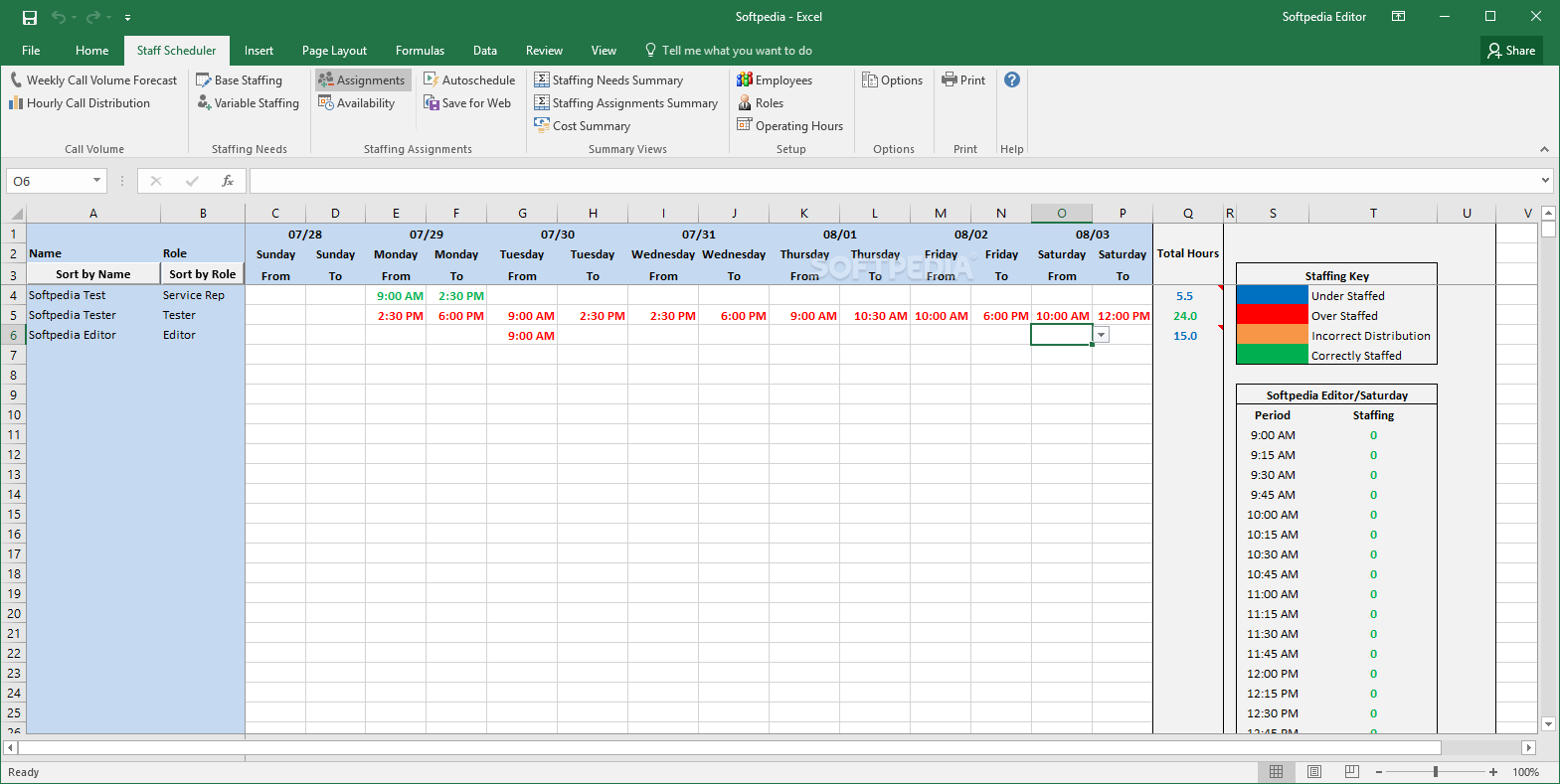Viewport: 1560px width, 784px height.
Task: Open the File menu tab
Action: (31, 51)
